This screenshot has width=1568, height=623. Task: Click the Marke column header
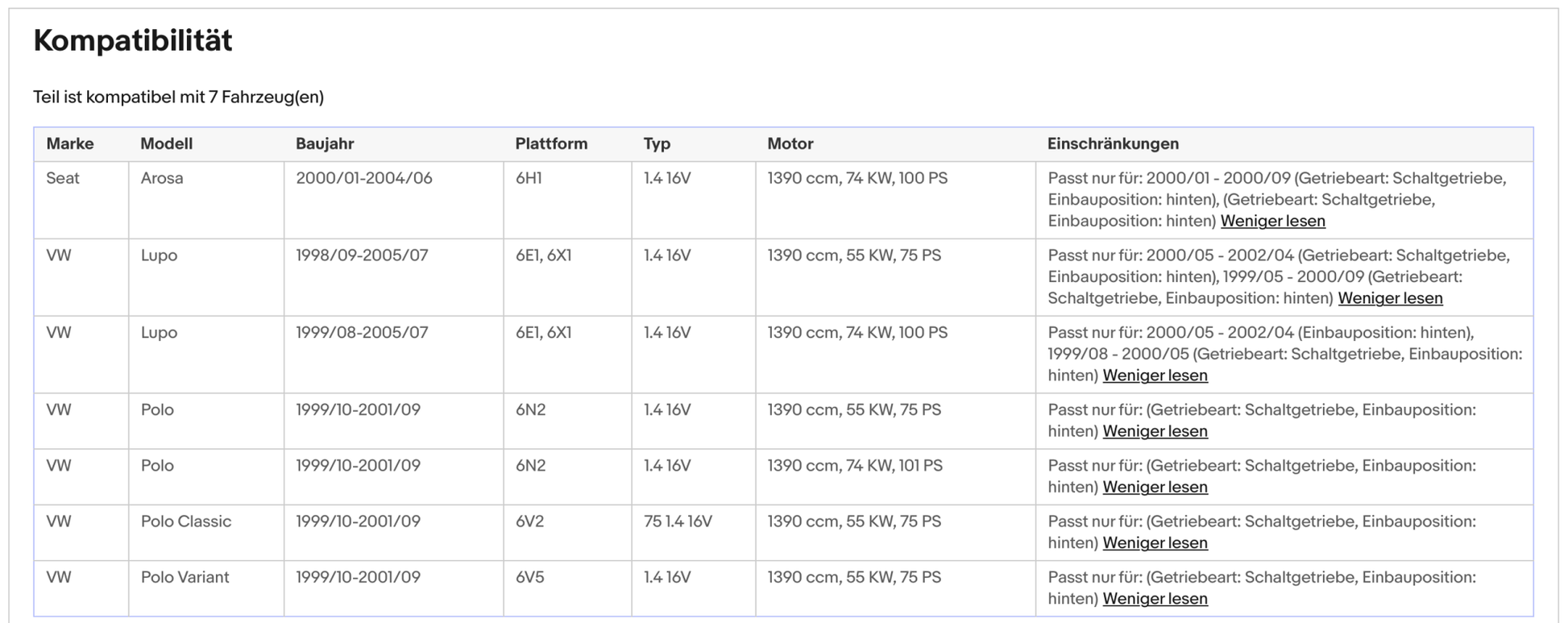point(70,143)
